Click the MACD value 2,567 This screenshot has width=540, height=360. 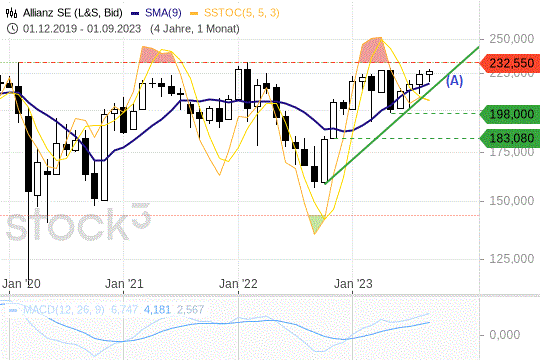tap(190, 310)
